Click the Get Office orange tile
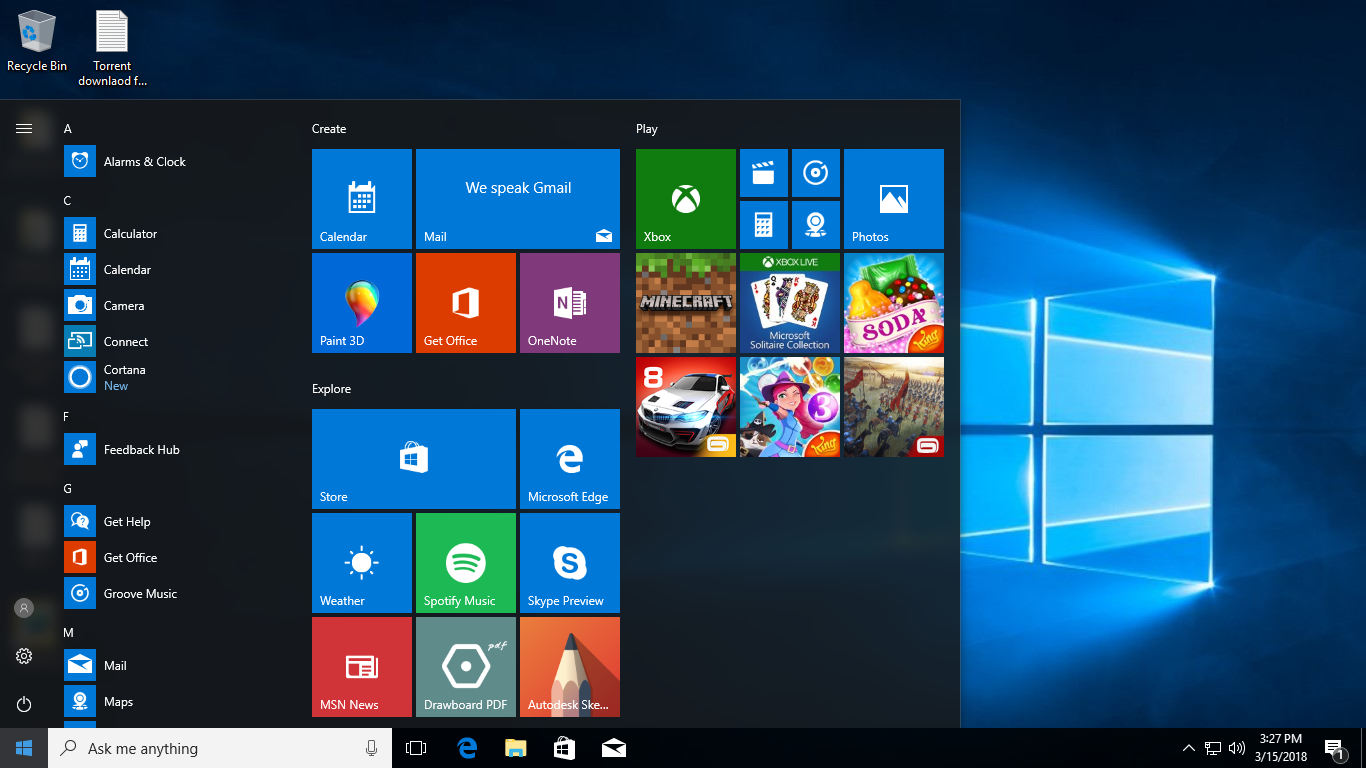This screenshot has height=768, width=1366. [x=466, y=303]
